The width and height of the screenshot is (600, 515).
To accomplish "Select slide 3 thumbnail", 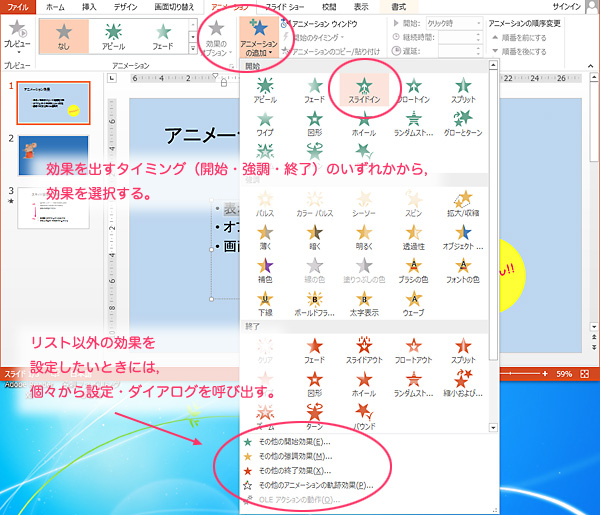I will pyautogui.click(x=53, y=208).
